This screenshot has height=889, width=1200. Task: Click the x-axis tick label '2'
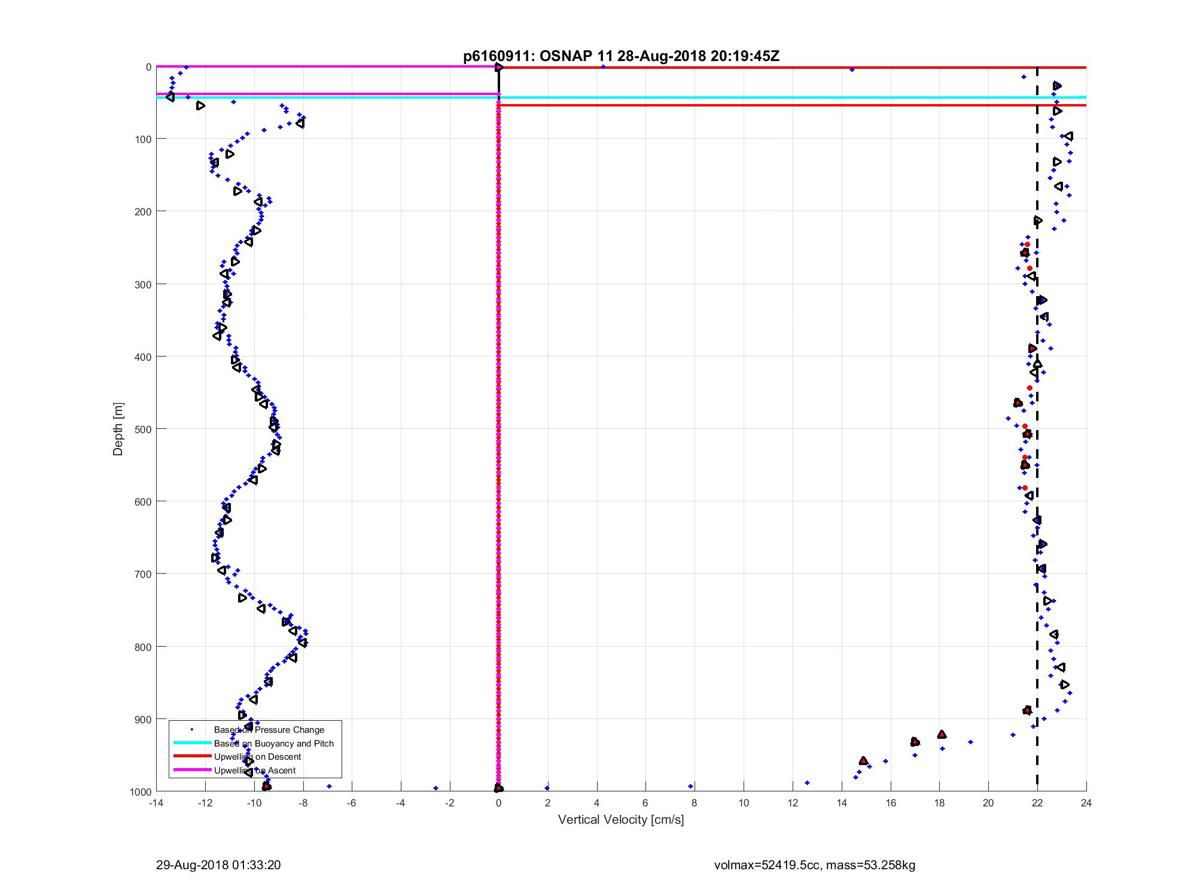[x=547, y=803]
